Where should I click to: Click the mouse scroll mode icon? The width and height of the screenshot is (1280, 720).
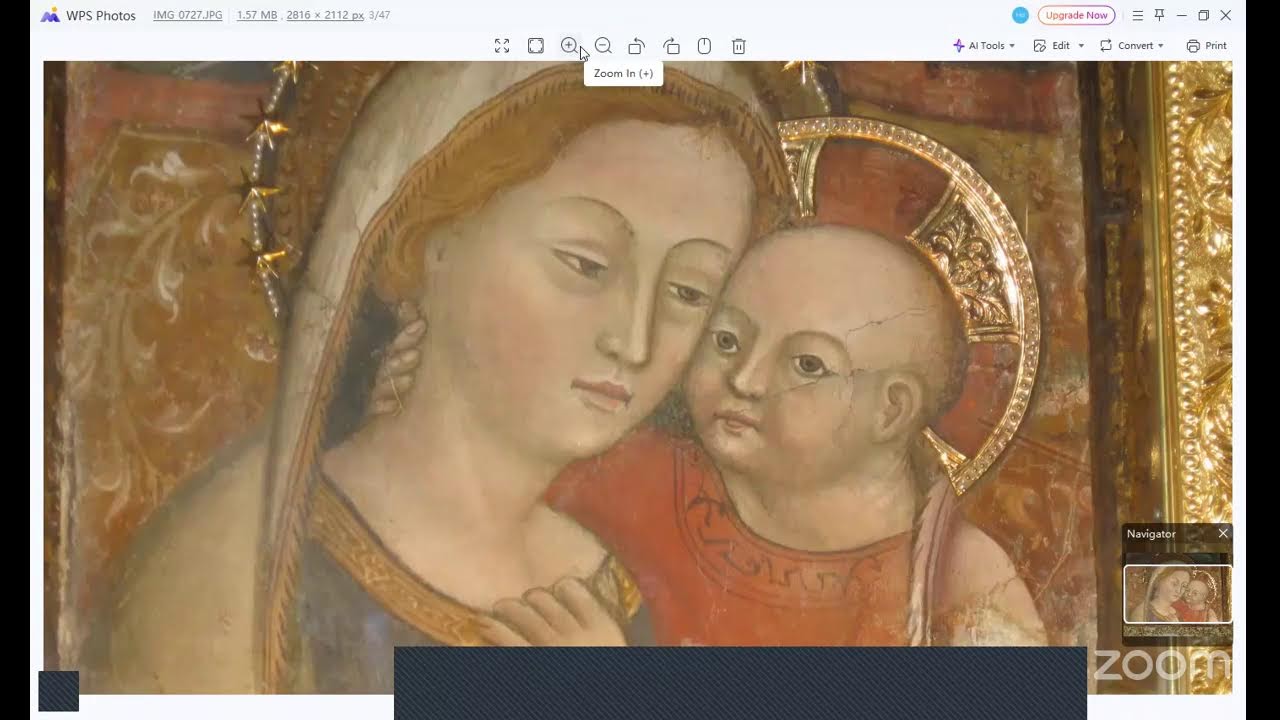(x=704, y=46)
